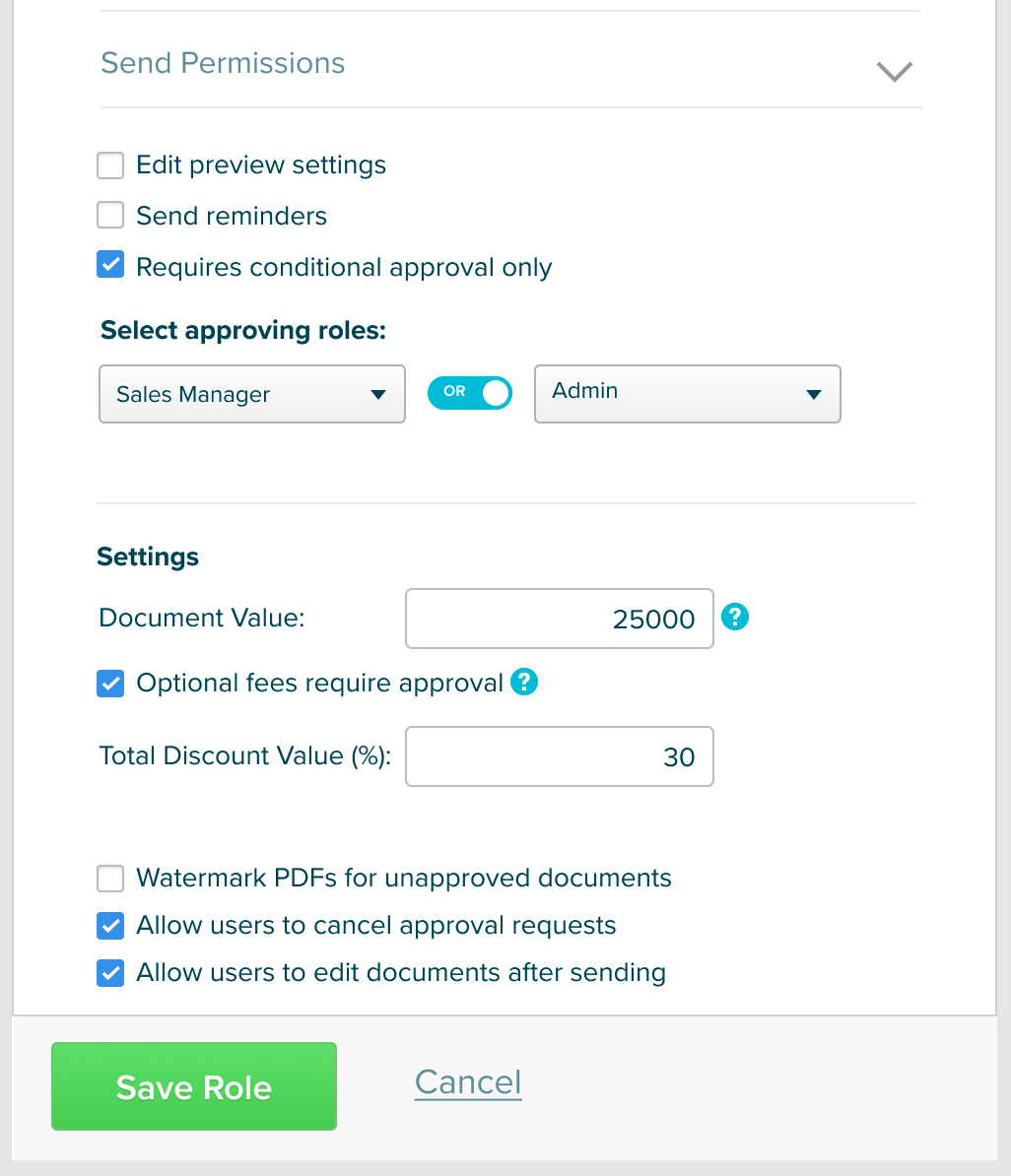Click the Total Discount Value field
This screenshot has width=1011, height=1176.
559,756
